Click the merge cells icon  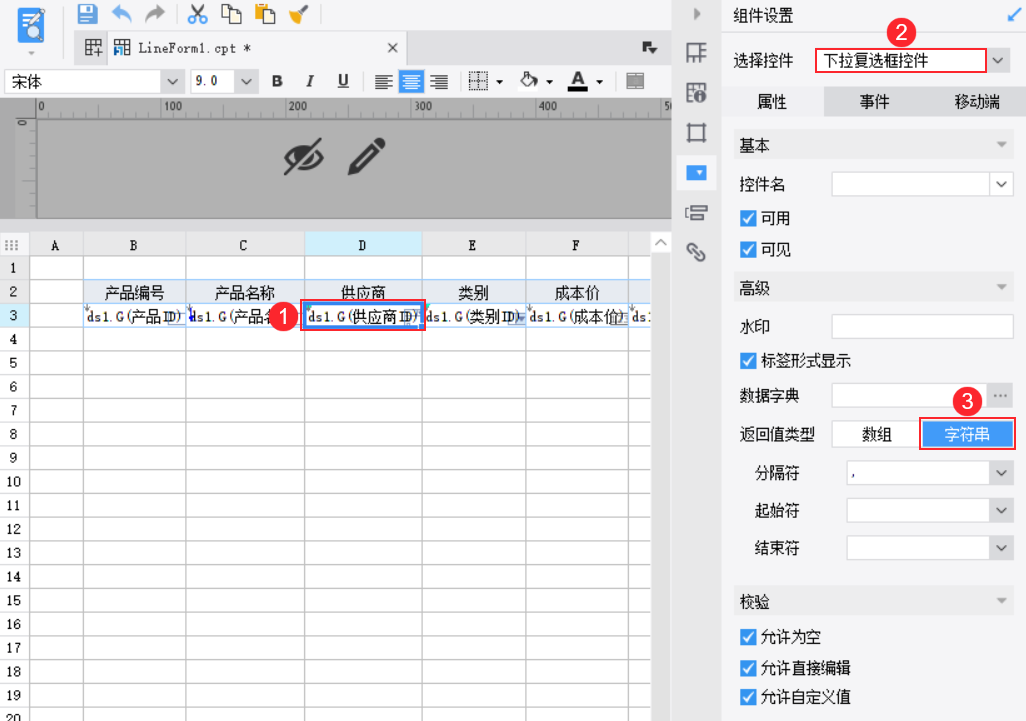[635, 81]
